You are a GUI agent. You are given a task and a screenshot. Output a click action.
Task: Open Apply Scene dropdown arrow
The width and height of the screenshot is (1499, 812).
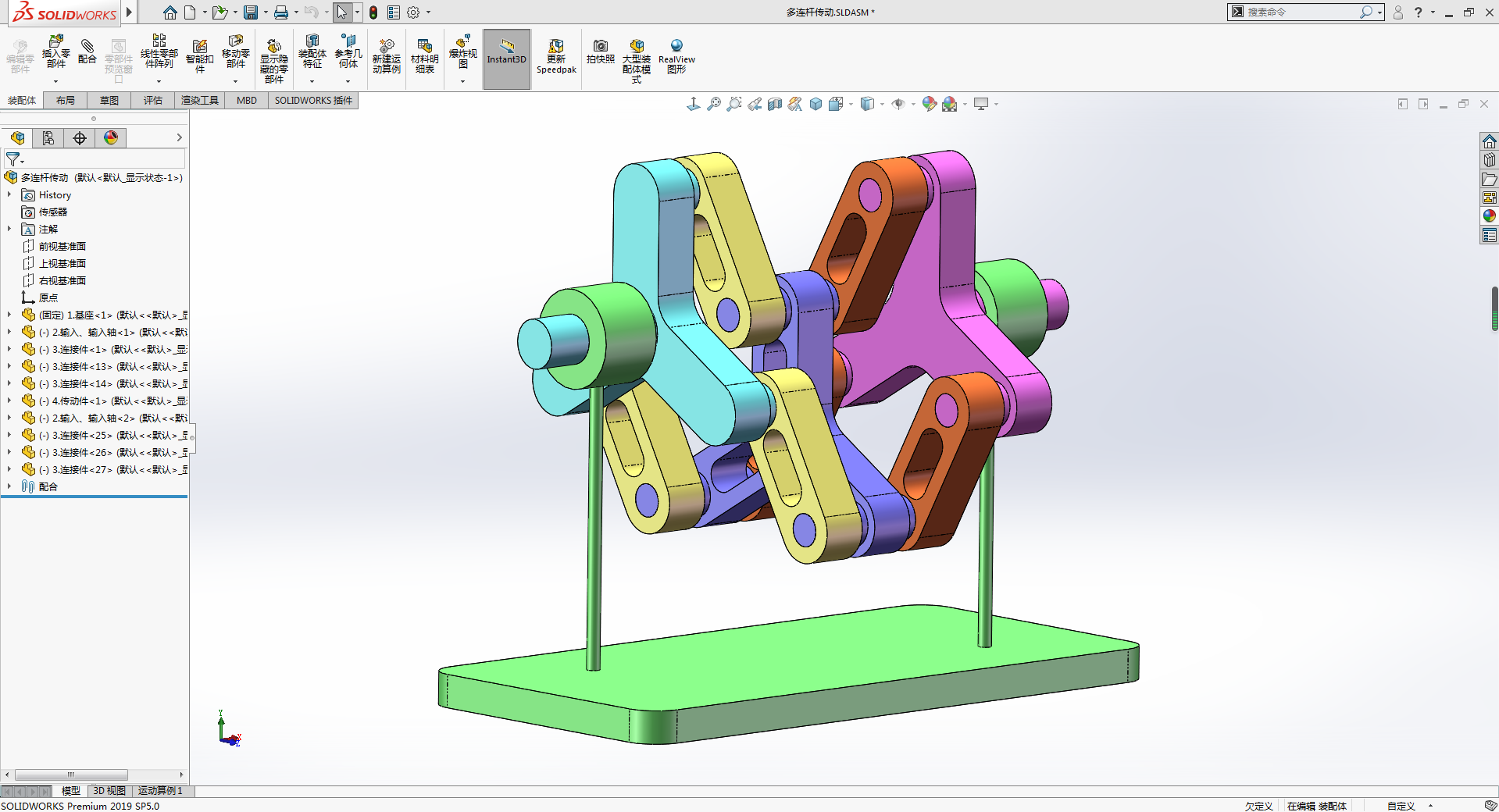(x=965, y=104)
